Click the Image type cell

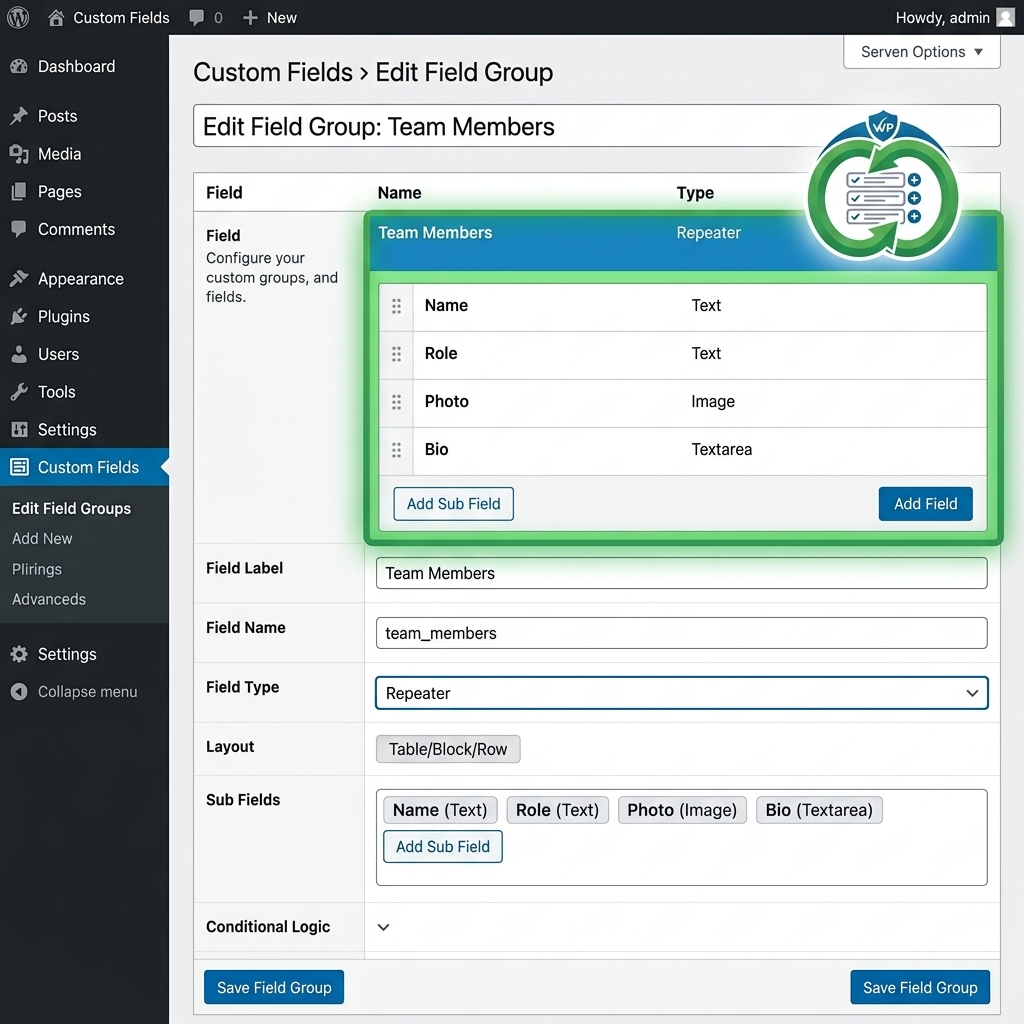712,402
